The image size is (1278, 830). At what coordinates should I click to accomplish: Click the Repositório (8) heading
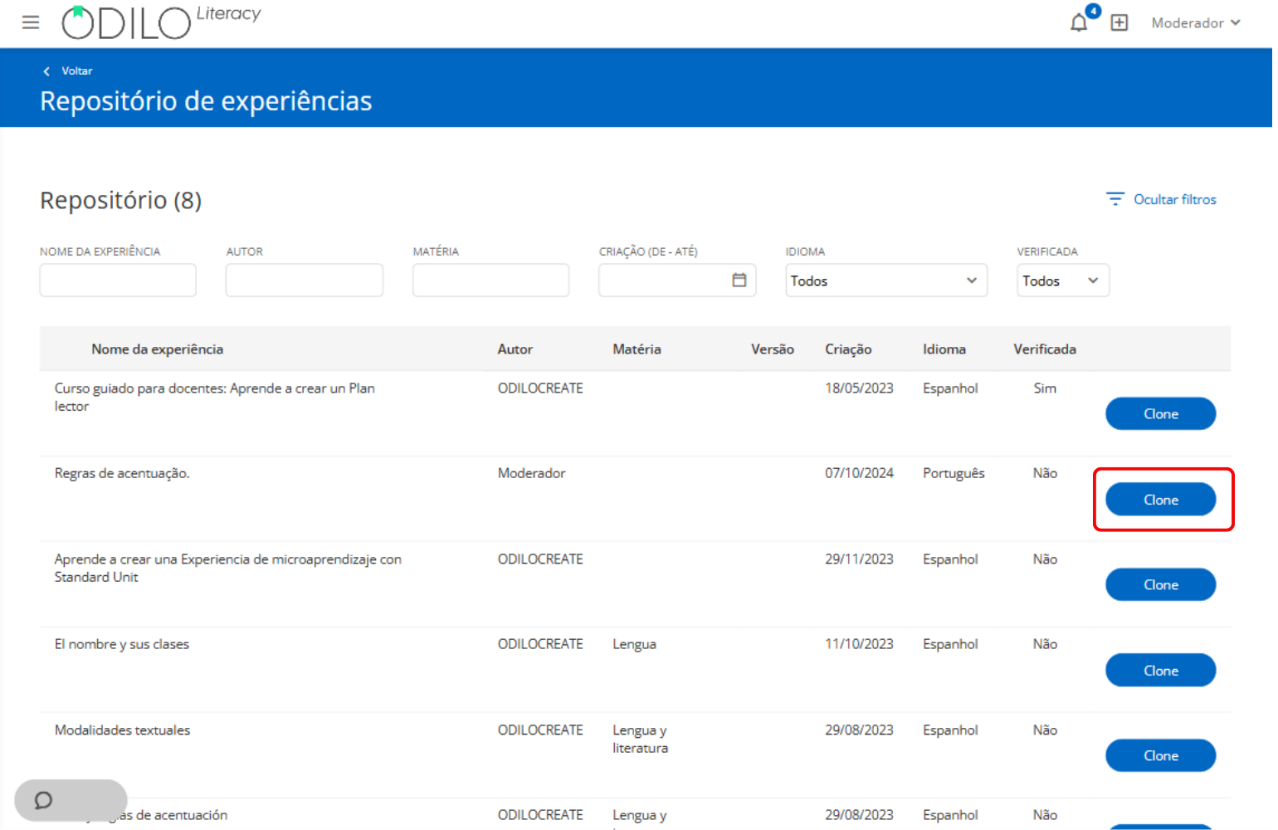coord(121,200)
